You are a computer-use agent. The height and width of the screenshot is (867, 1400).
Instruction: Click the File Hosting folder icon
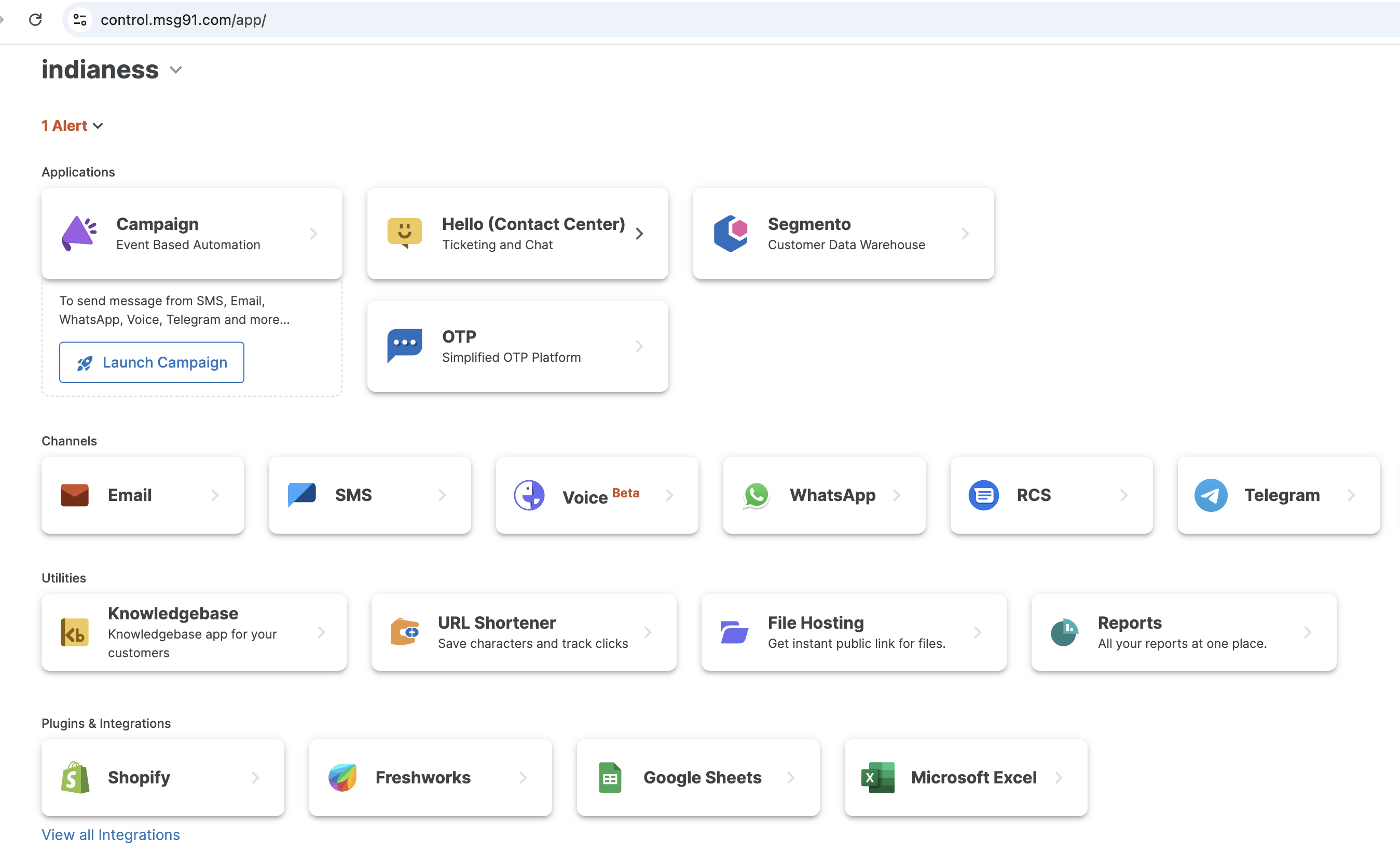point(734,632)
